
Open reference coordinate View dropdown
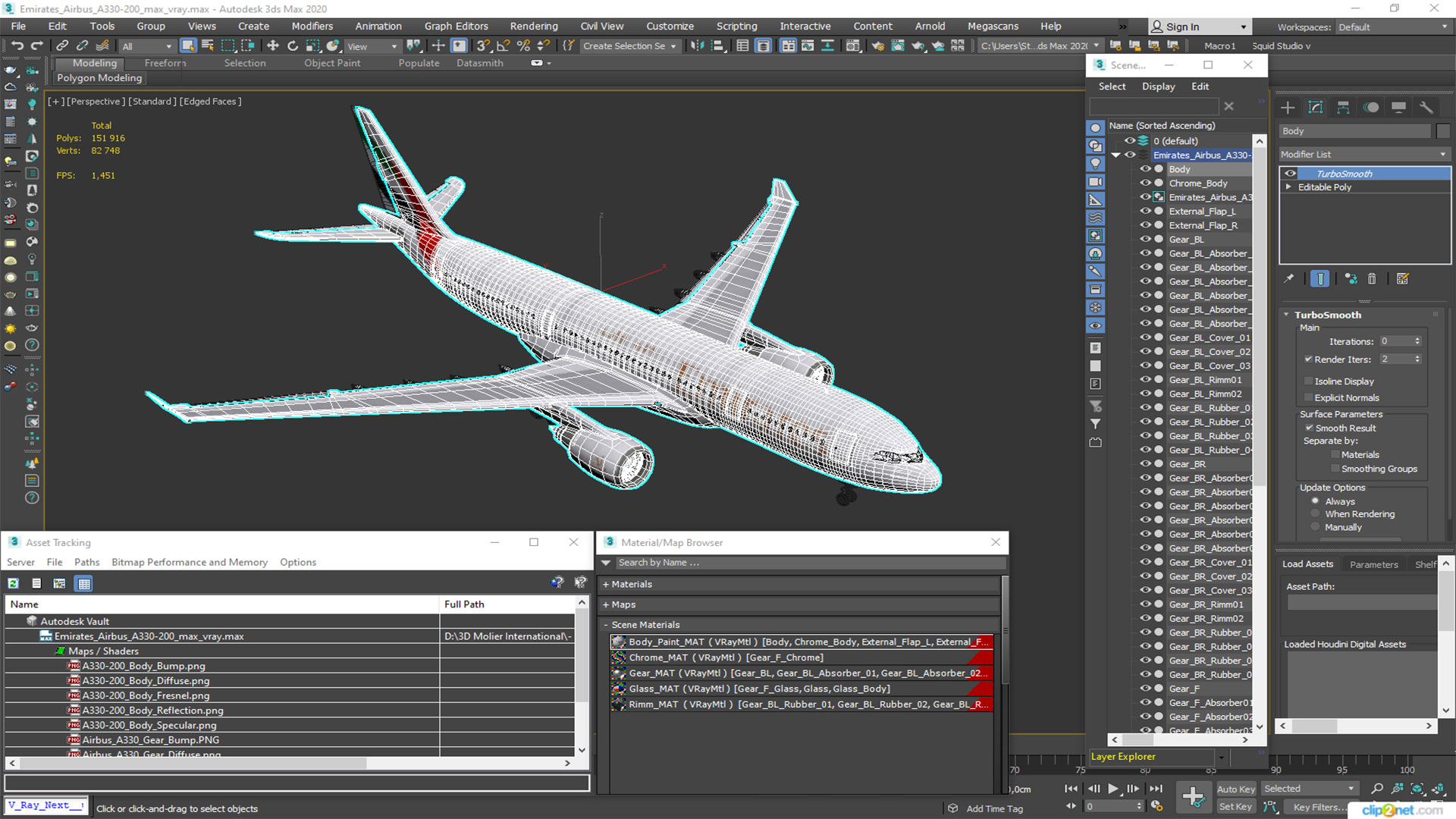click(372, 46)
